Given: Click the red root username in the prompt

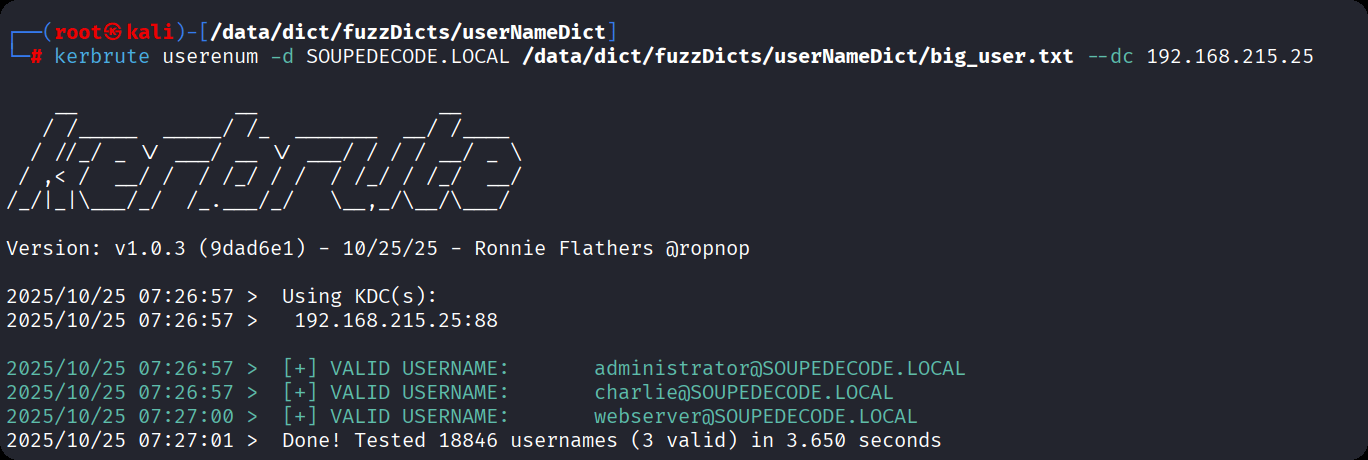Looking at the screenshot, I should [x=79, y=32].
